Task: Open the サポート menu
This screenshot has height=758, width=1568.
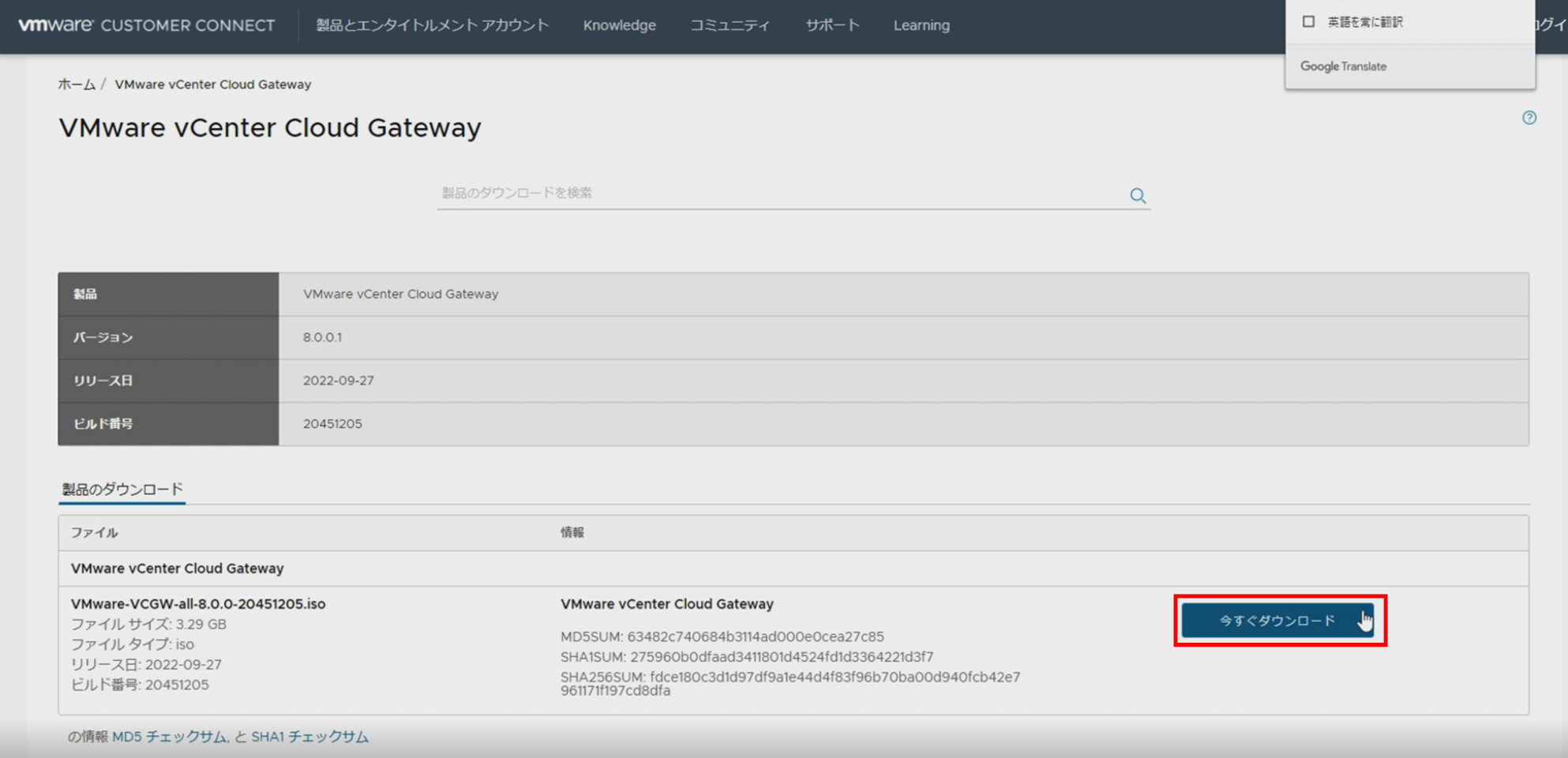Action: point(832,25)
